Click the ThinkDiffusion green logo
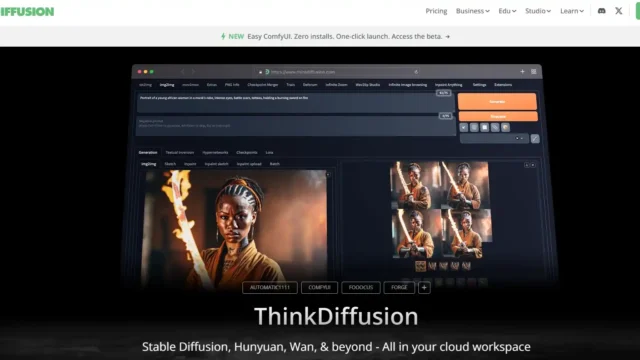 coord(27,11)
